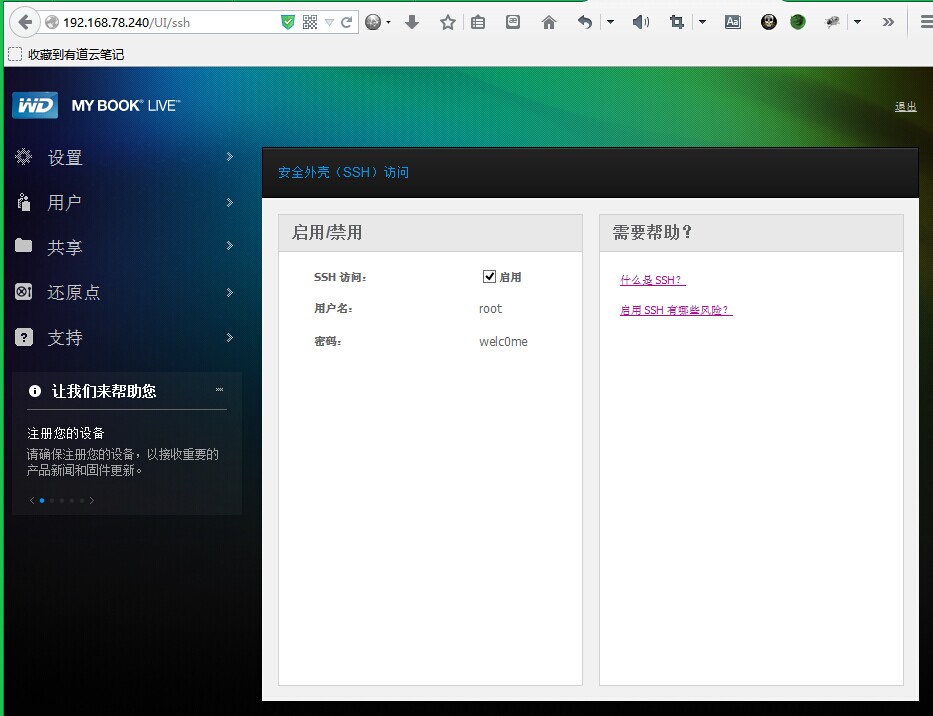933x716 pixels.
Task: Expand the 用户 menu chevron
Action: point(230,202)
